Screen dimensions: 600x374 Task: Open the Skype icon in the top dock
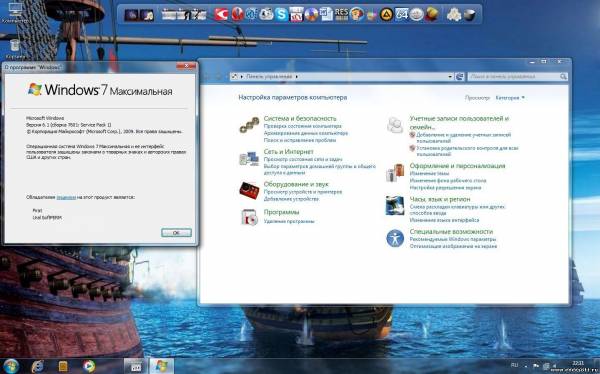pyautogui.click(x=282, y=15)
